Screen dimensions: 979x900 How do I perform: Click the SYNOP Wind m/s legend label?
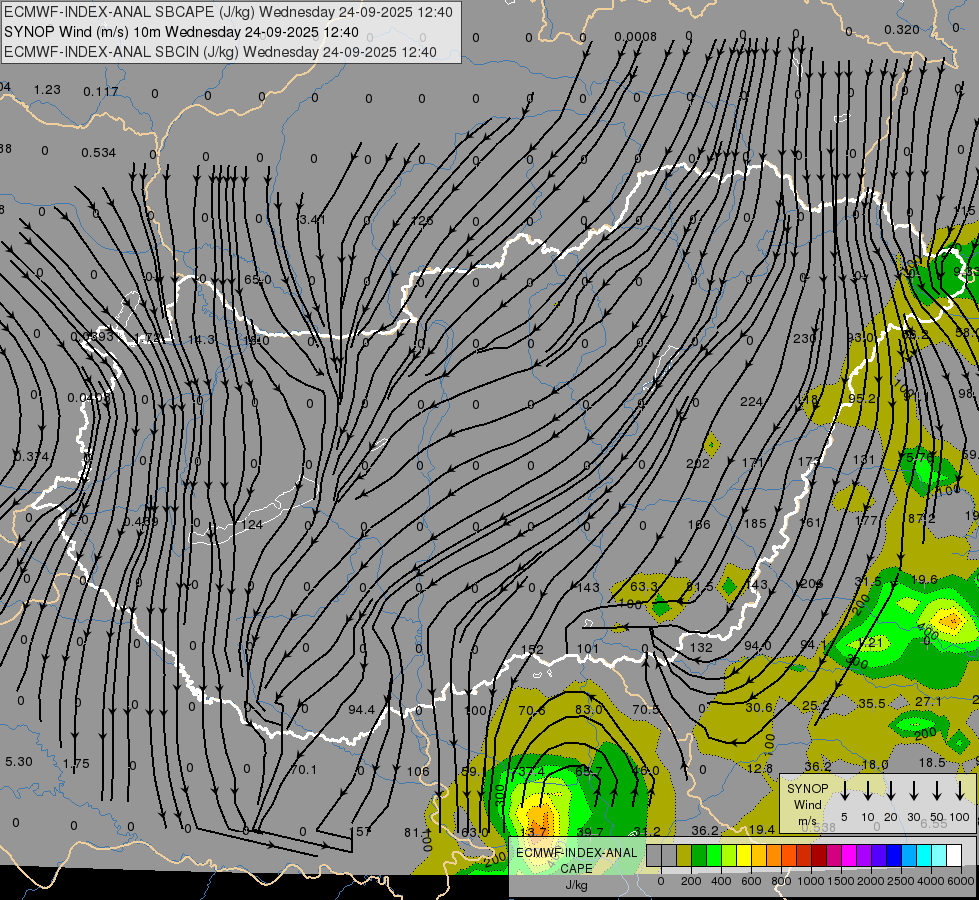coord(807,804)
